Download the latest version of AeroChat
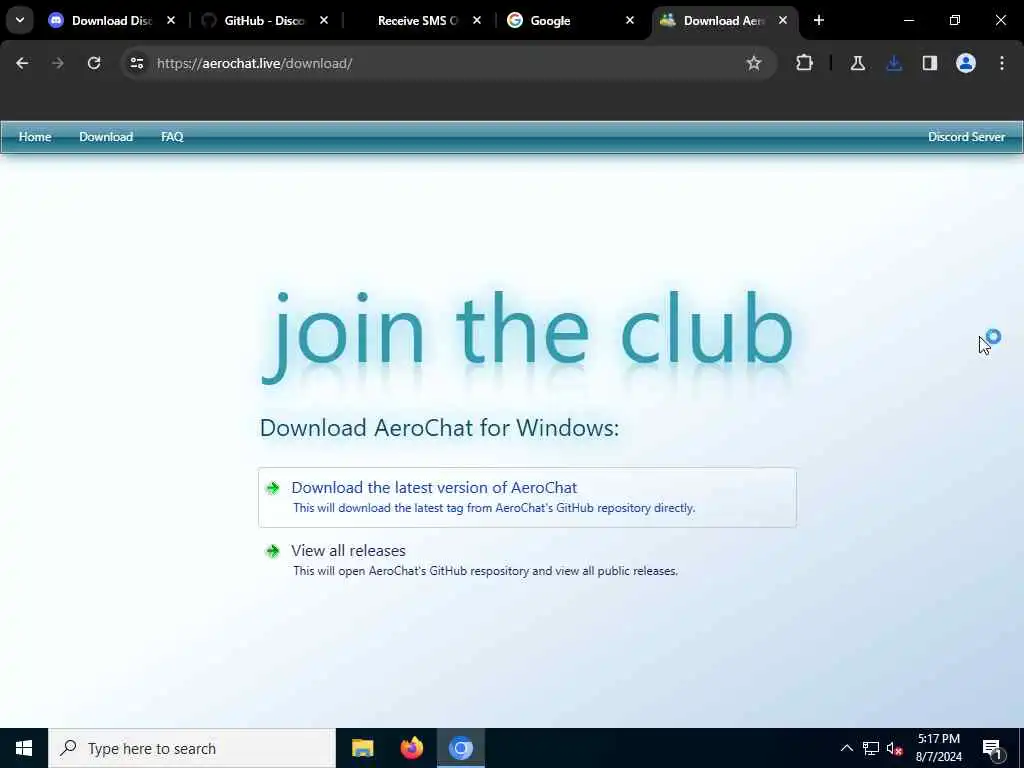Screen dimensions: 1024x768 [x=527, y=497]
